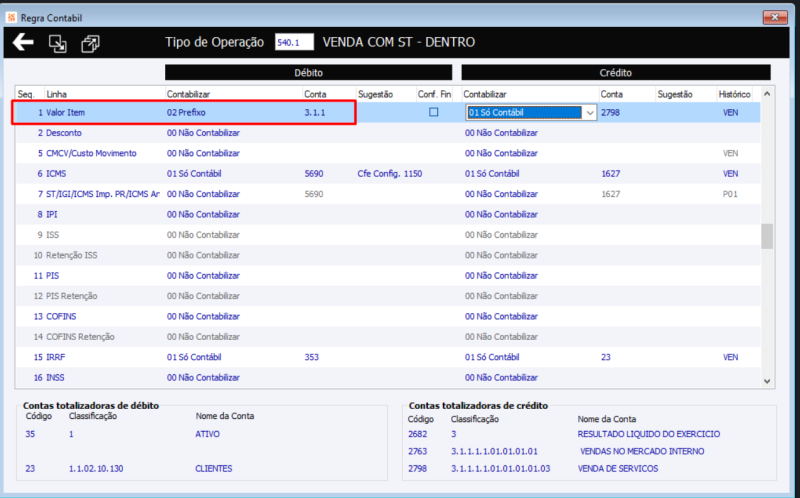Viewport: 800px width, 498px height.
Task: Open the 01 Só Contábil credit dropdown
Action: (590, 113)
